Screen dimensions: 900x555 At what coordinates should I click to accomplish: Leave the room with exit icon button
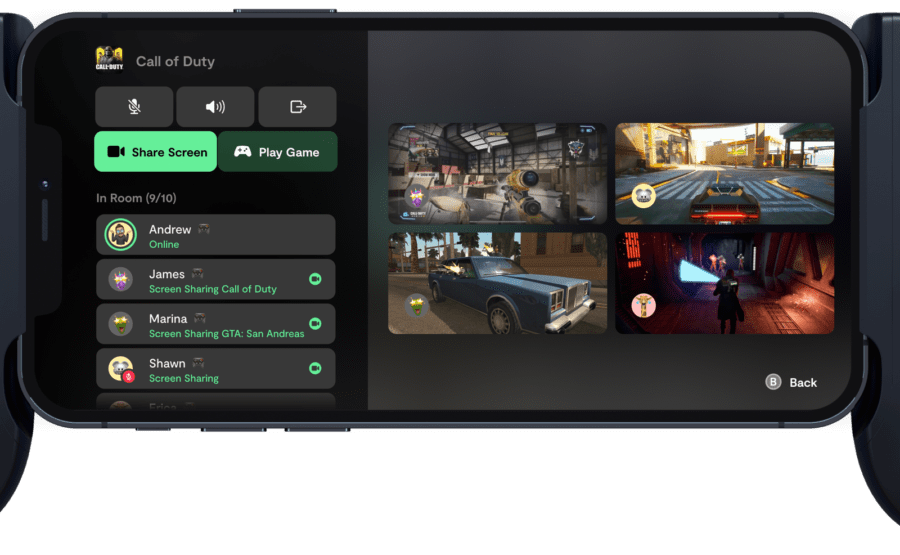tap(297, 107)
